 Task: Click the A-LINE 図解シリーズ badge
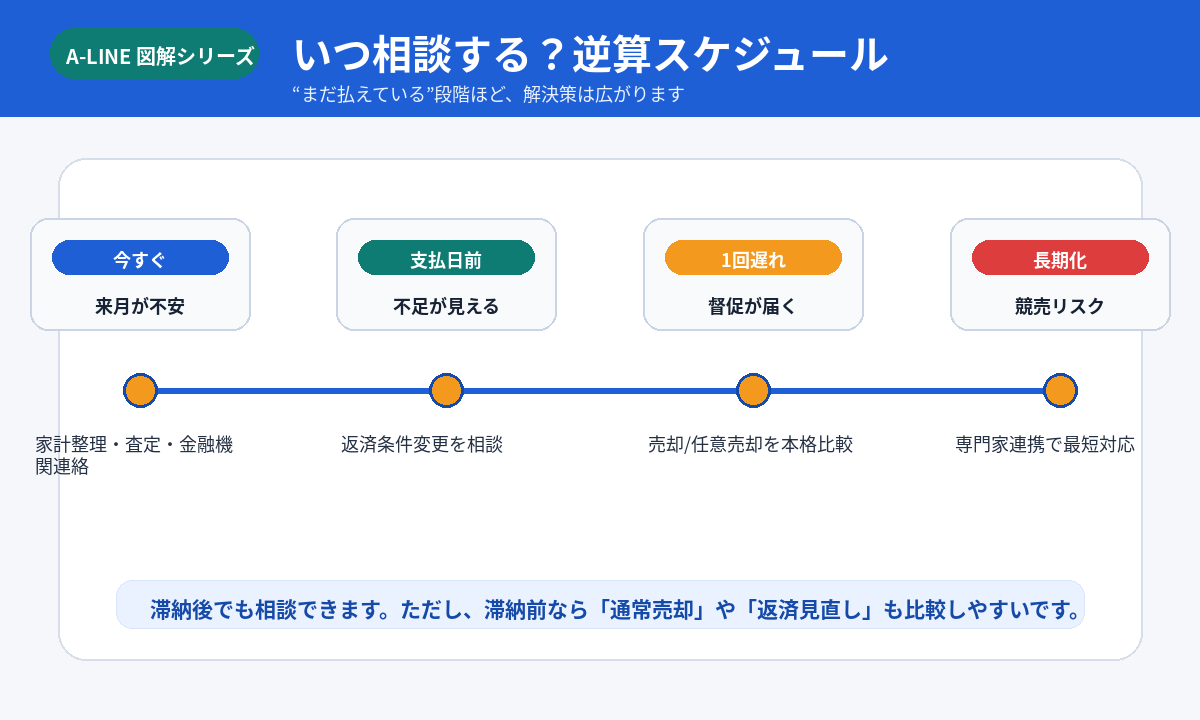(x=154, y=54)
